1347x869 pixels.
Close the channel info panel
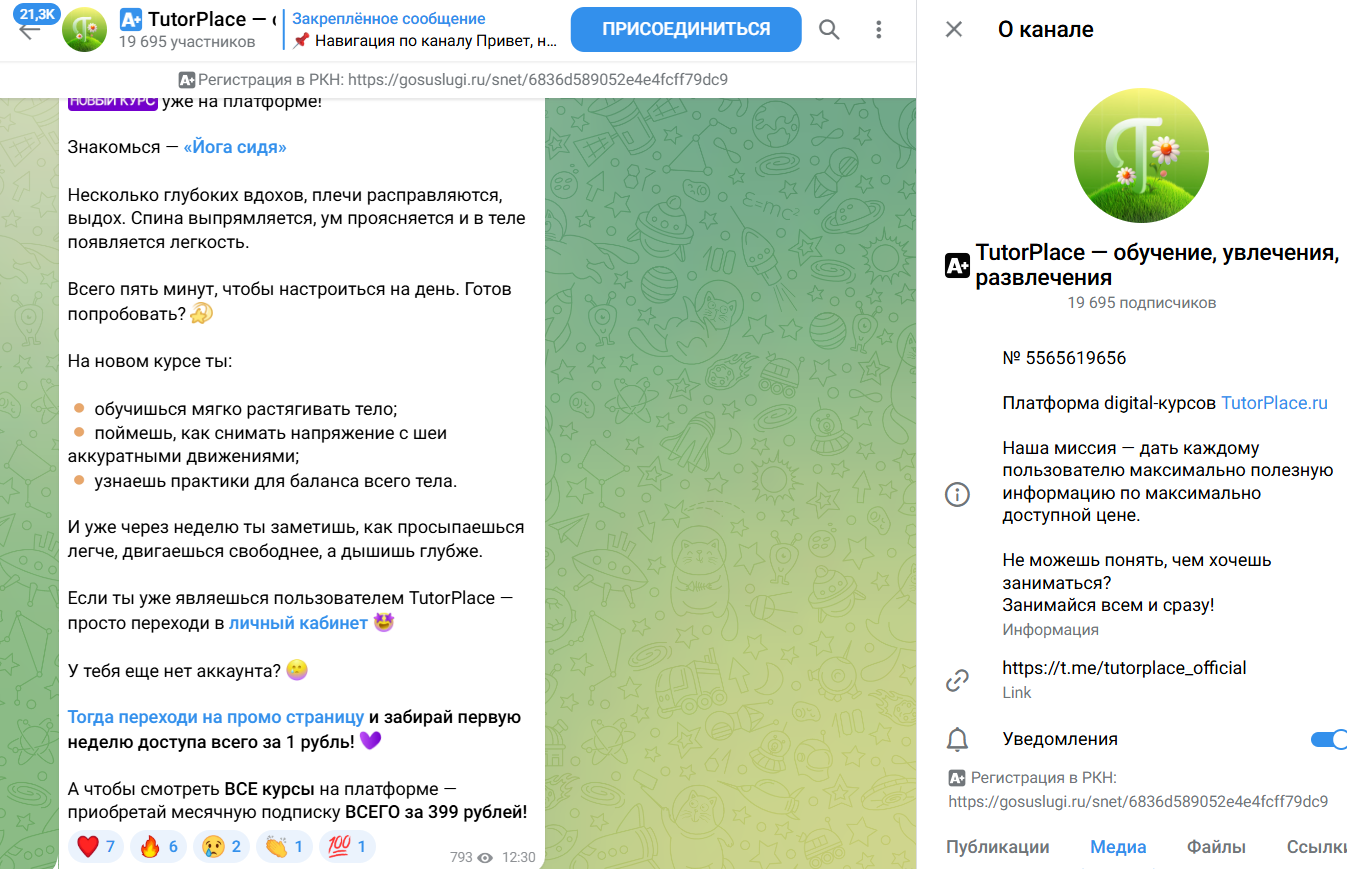954,29
